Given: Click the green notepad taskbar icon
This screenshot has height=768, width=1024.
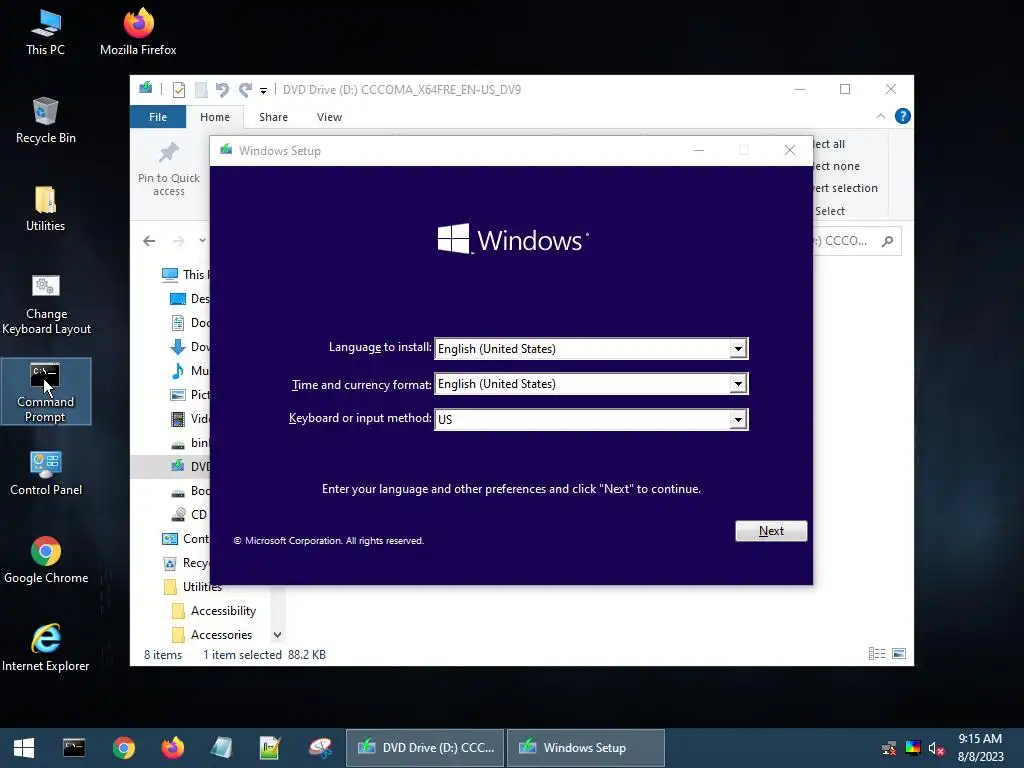Looking at the screenshot, I should (x=270, y=748).
